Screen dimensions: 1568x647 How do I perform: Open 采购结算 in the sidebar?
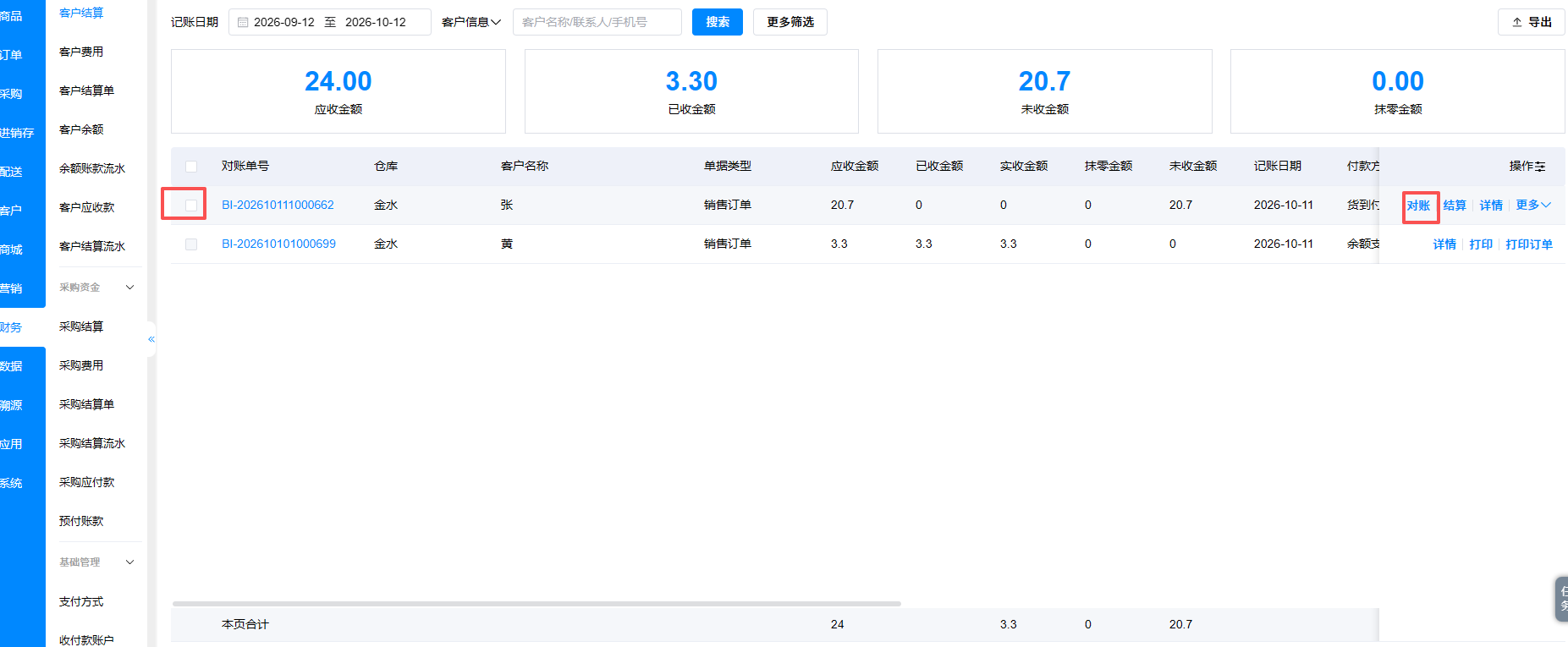point(81,326)
